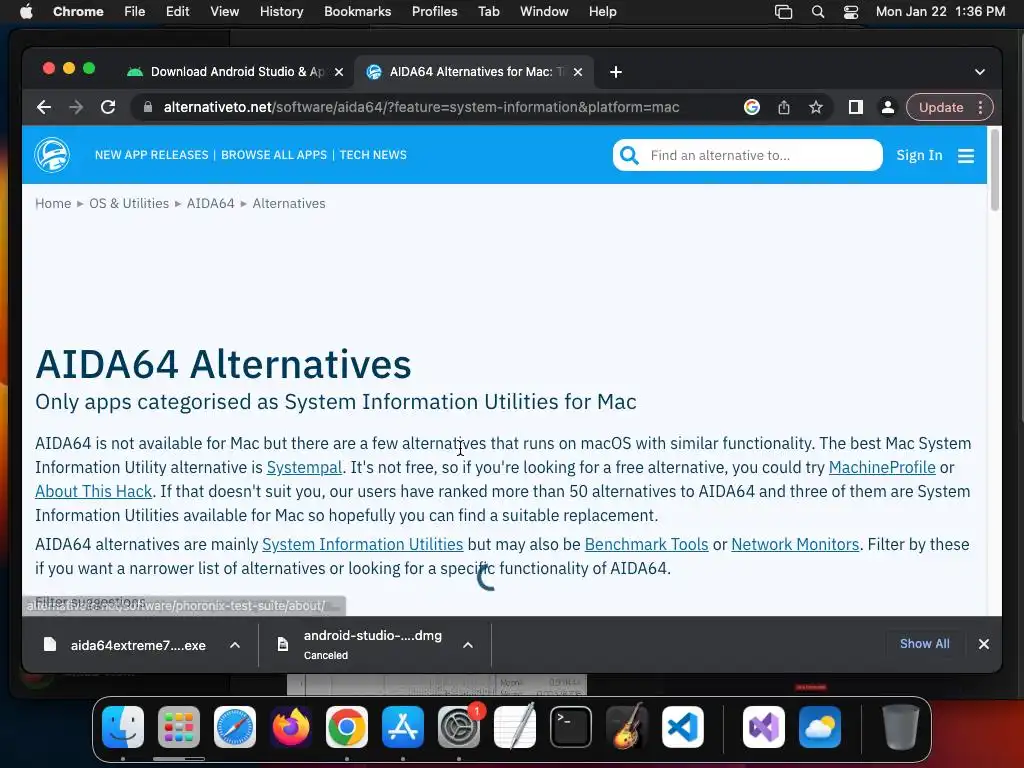Open System Preferences from the Dock
This screenshot has height=768, width=1024.
[x=459, y=727]
